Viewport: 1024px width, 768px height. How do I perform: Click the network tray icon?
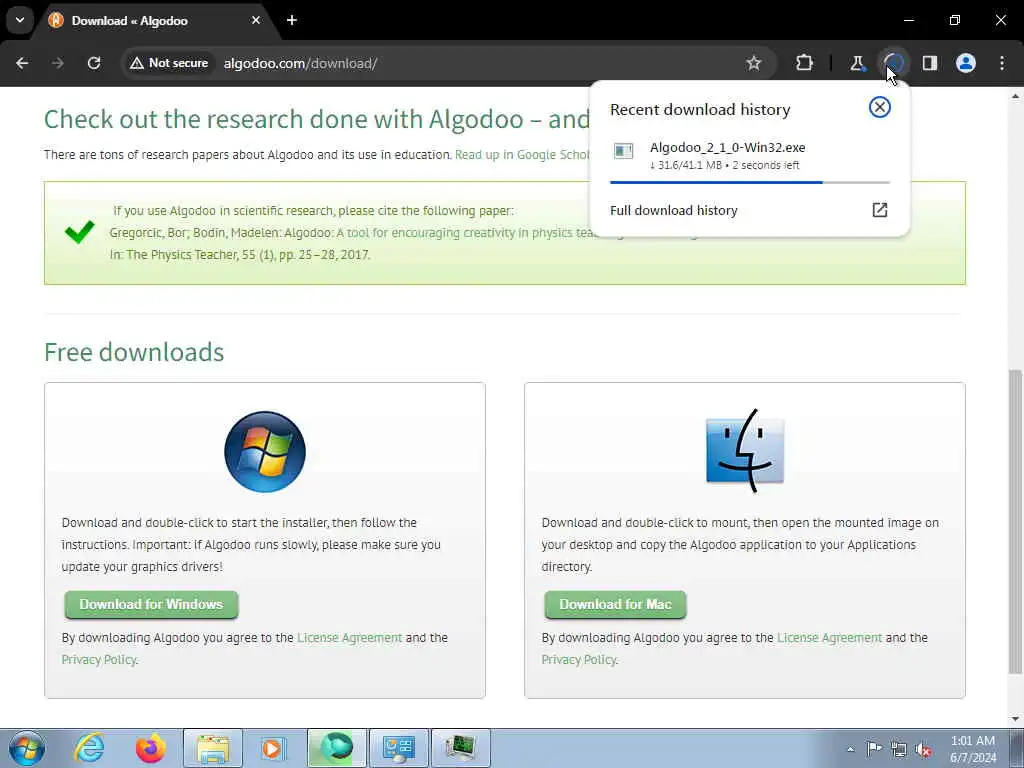coord(899,749)
